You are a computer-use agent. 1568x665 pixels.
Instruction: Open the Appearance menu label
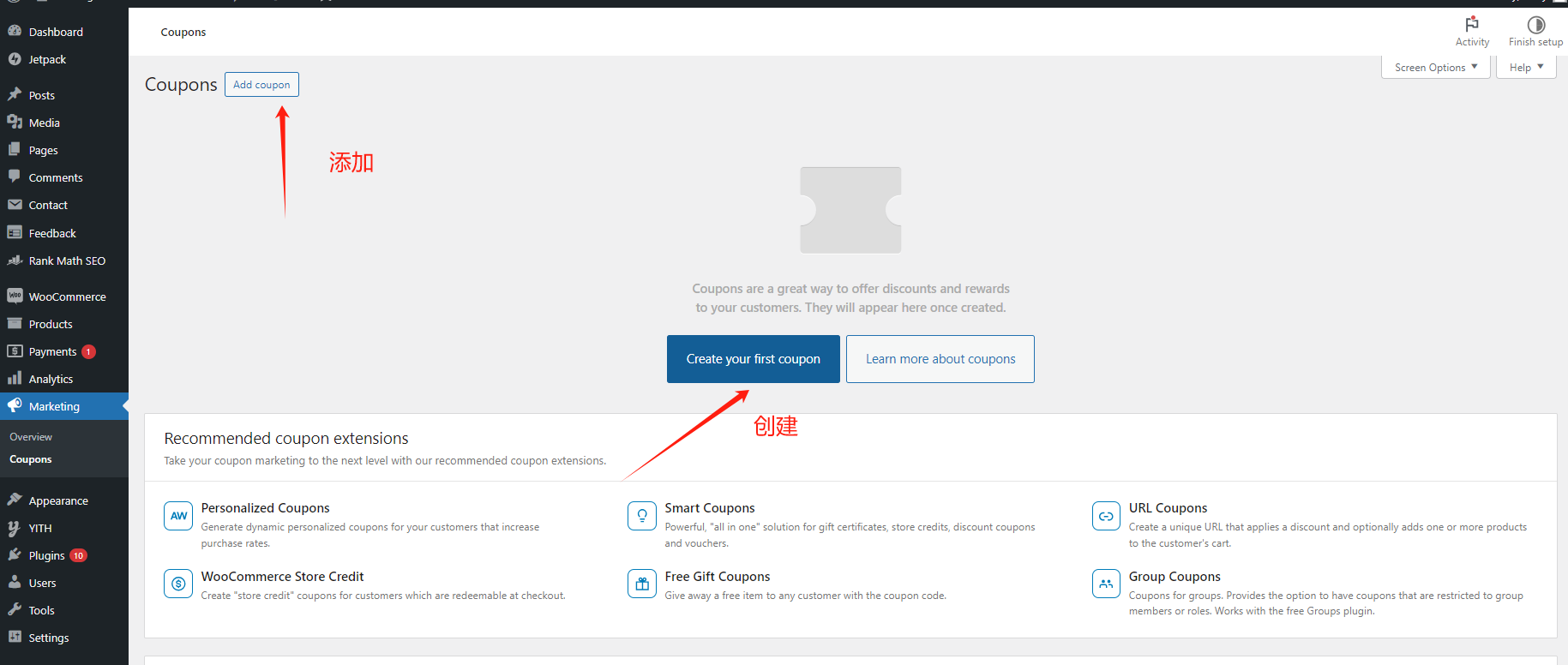click(58, 500)
